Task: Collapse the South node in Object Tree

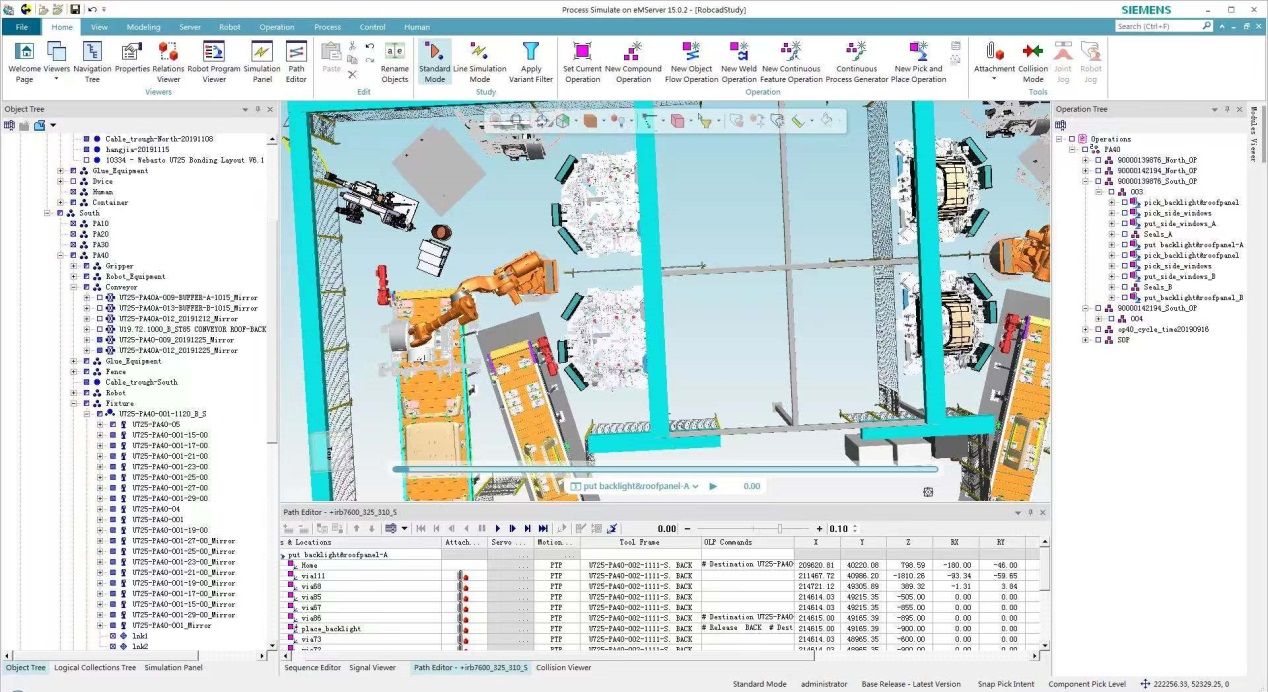Action: (x=47, y=213)
